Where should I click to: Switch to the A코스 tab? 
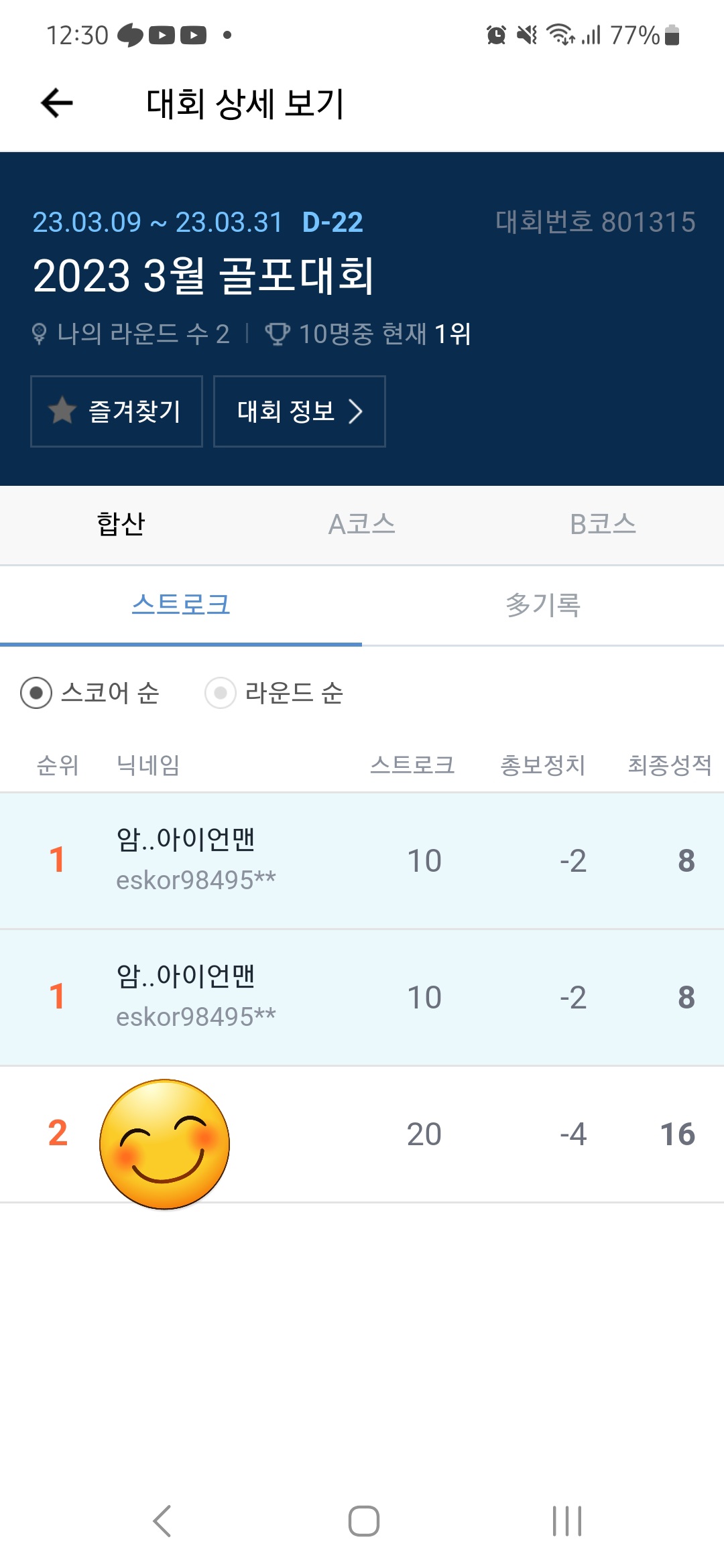point(361,524)
